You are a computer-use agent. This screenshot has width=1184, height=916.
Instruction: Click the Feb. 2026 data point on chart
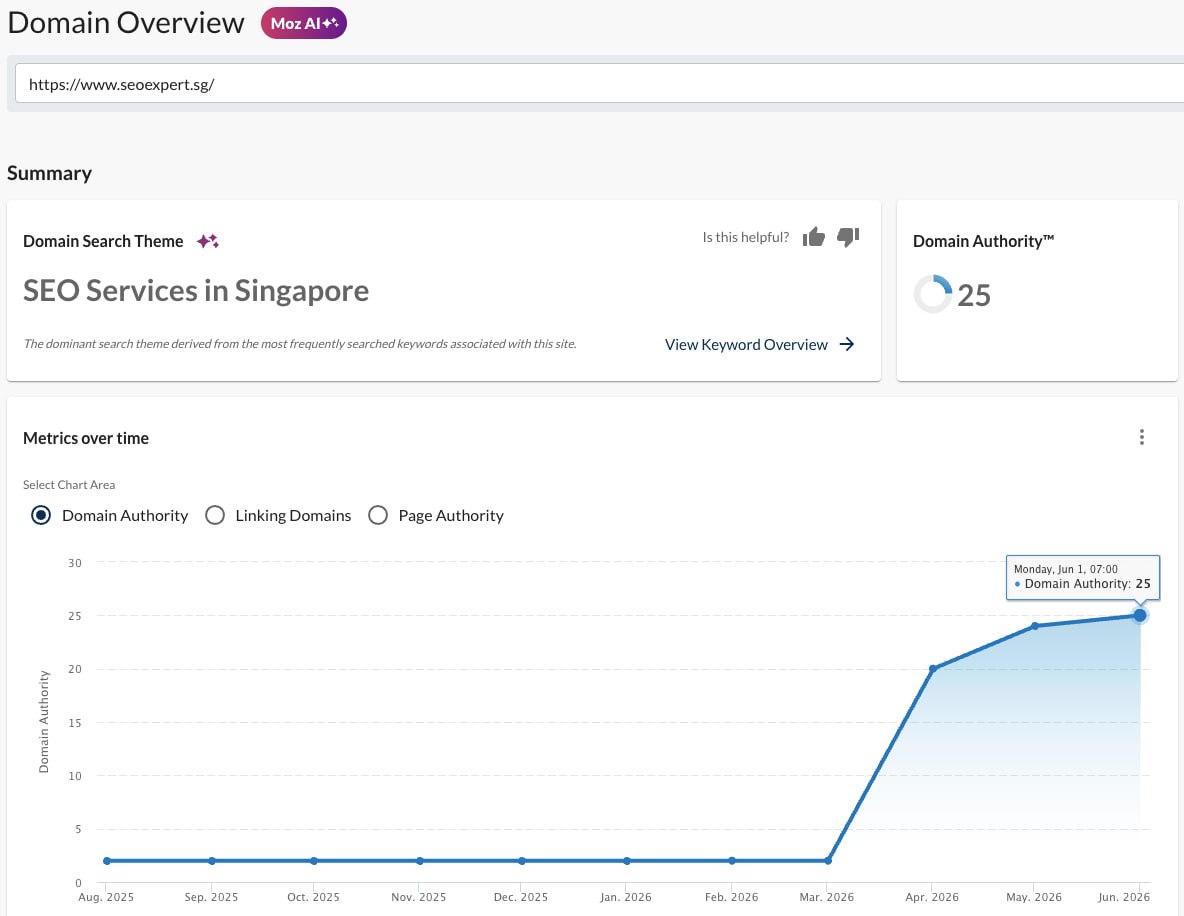point(732,861)
